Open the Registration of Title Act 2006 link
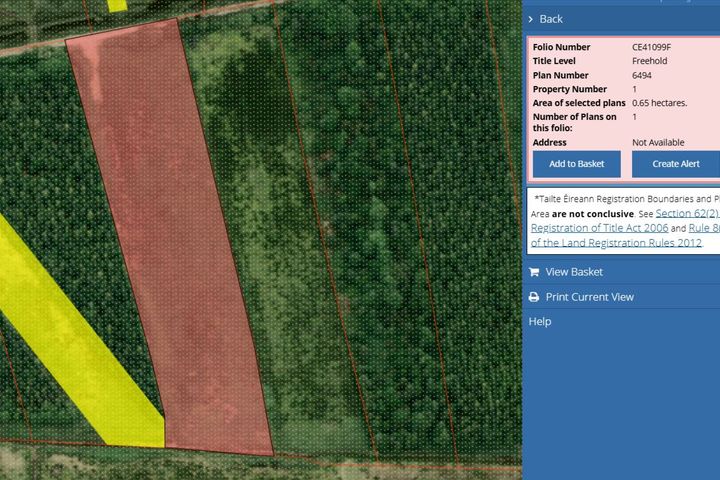The height and width of the screenshot is (480, 720). pyautogui.click(x=599, y=228)
